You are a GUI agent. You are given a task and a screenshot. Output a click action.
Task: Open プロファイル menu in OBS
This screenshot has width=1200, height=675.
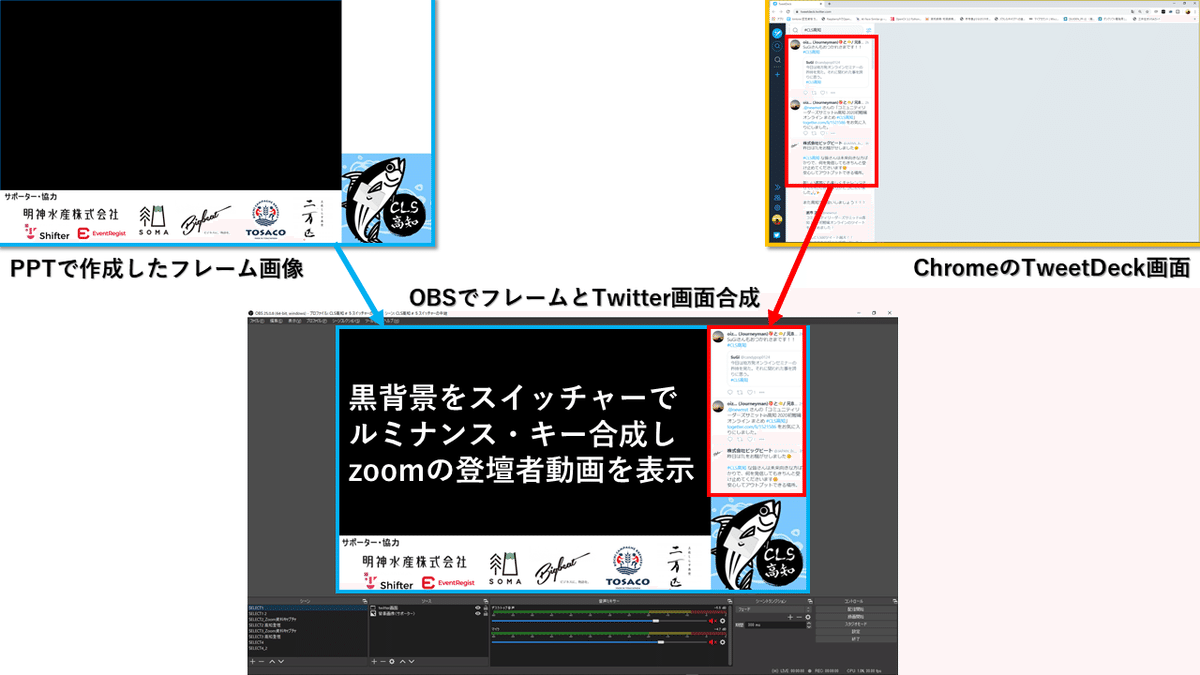[317, 321]
